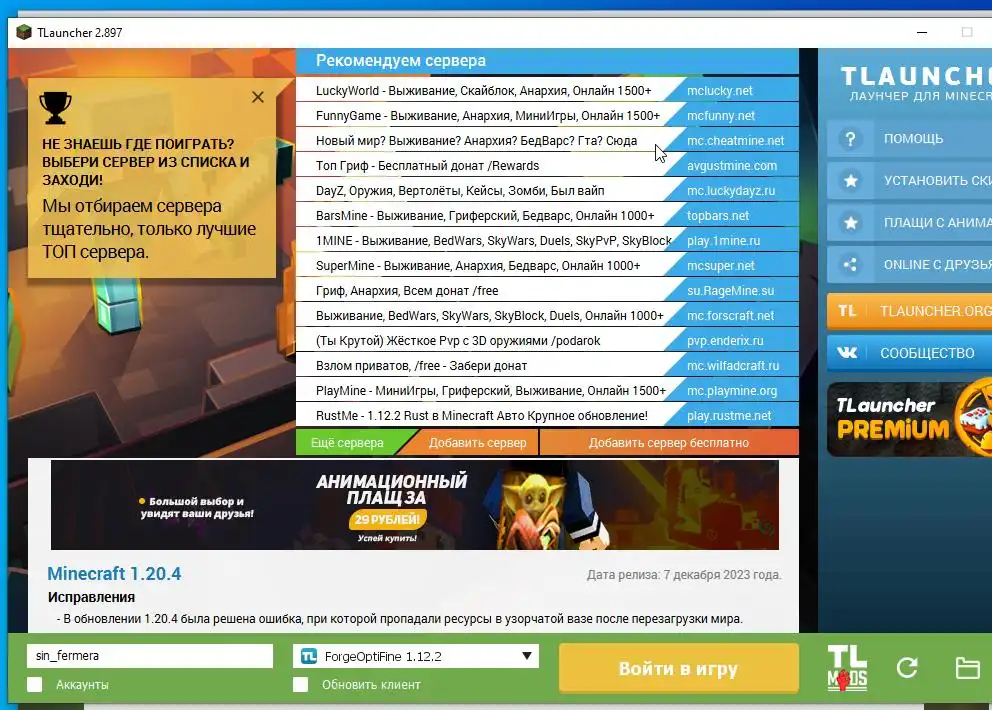992x710 pixels.
Task: Close the yellow server tip popup
Action: [x=257, y=97]
